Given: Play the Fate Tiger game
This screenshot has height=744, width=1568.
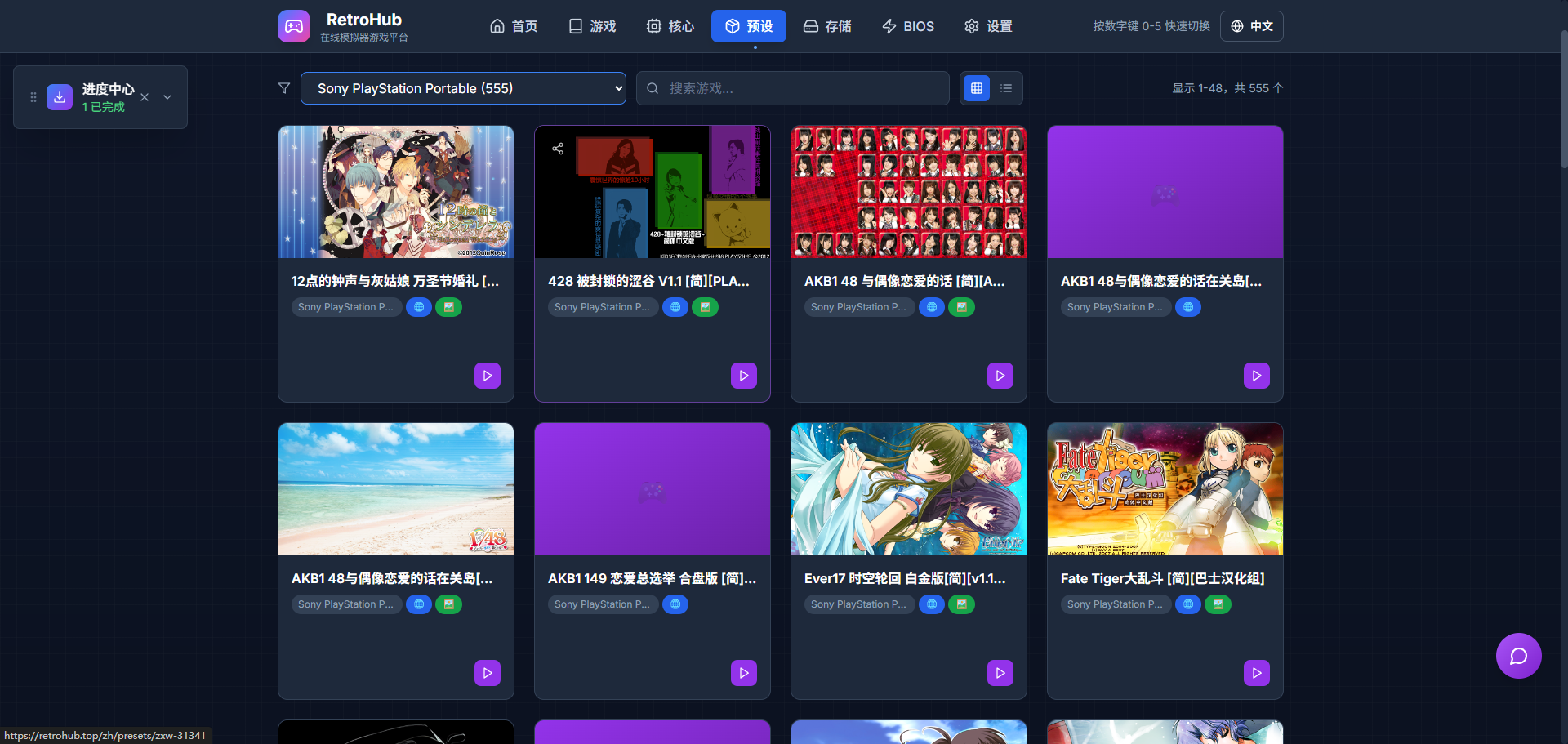Looking at the screenshot, I should [1256, 673].
